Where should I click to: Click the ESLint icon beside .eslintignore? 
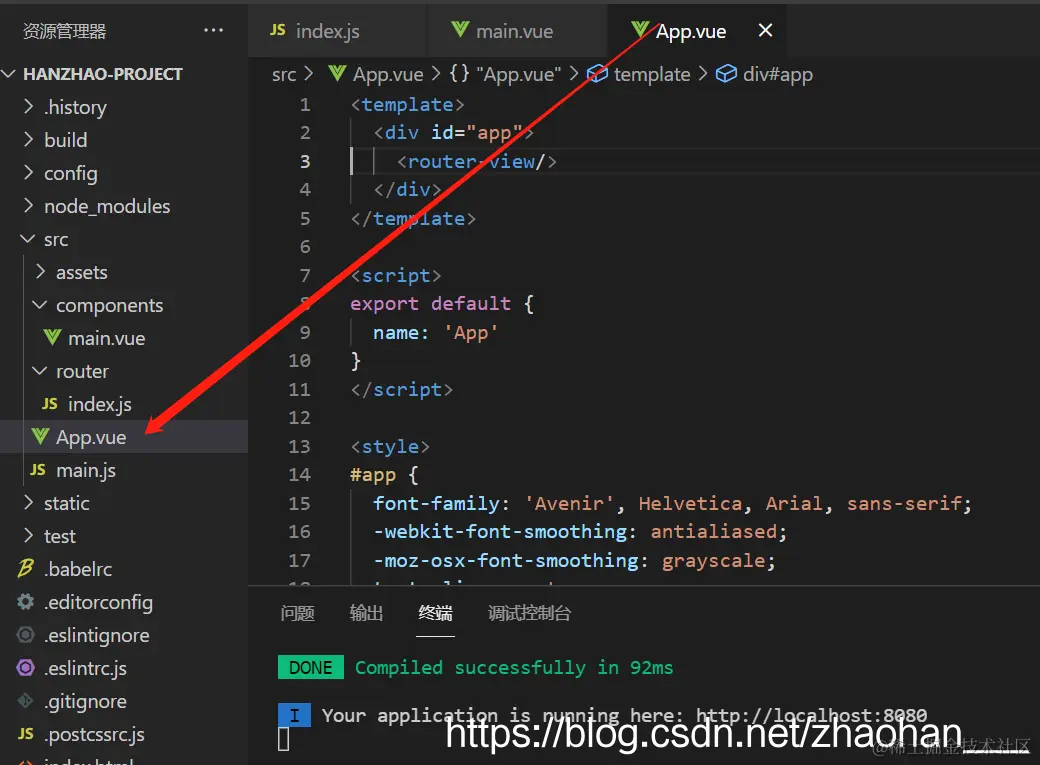tap(25, 635)
